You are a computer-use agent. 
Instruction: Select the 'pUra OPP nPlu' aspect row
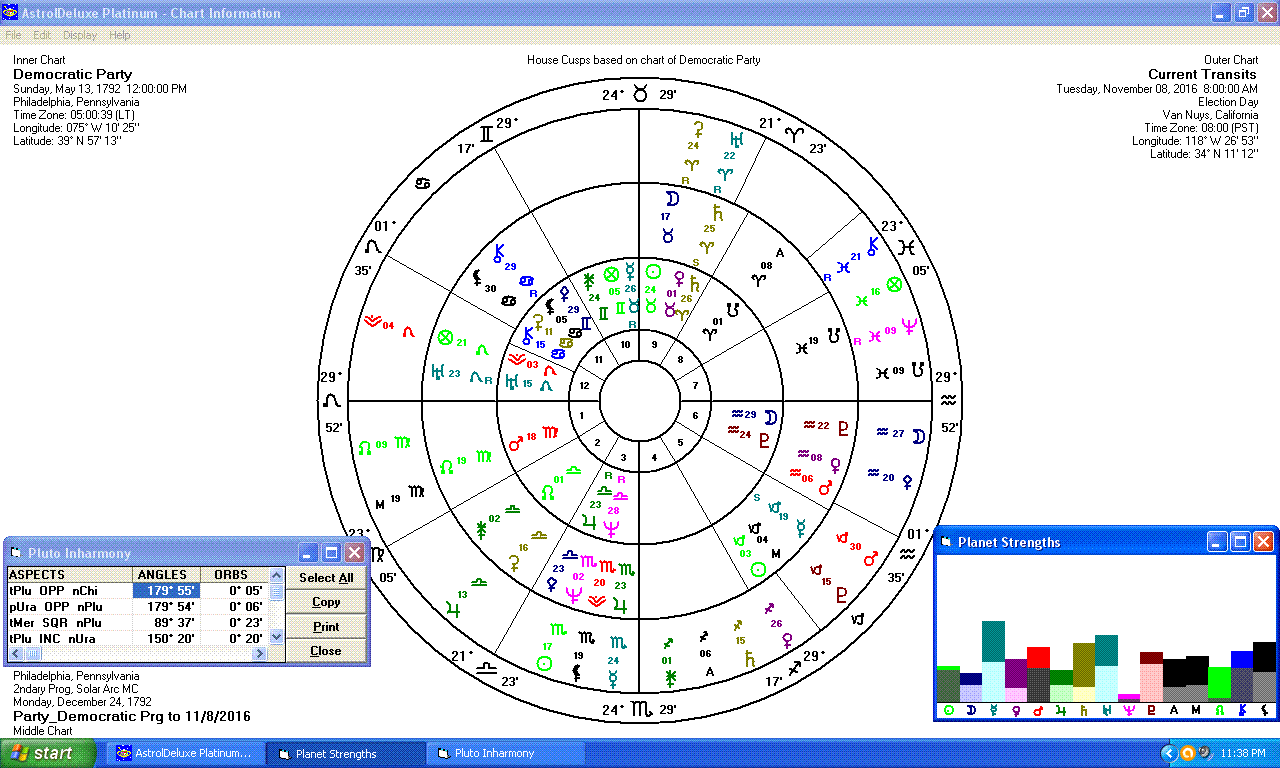(x=139, y=607)
